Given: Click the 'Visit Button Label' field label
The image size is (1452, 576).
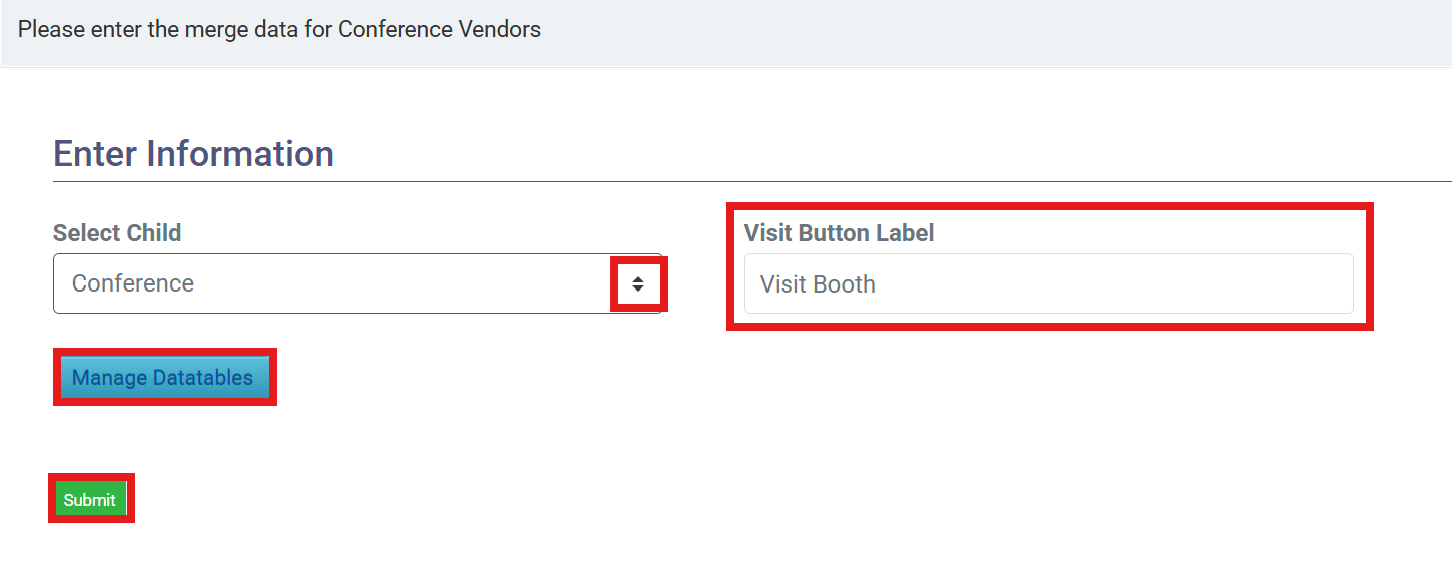Looking at the screenshot, I should point(839,233).
